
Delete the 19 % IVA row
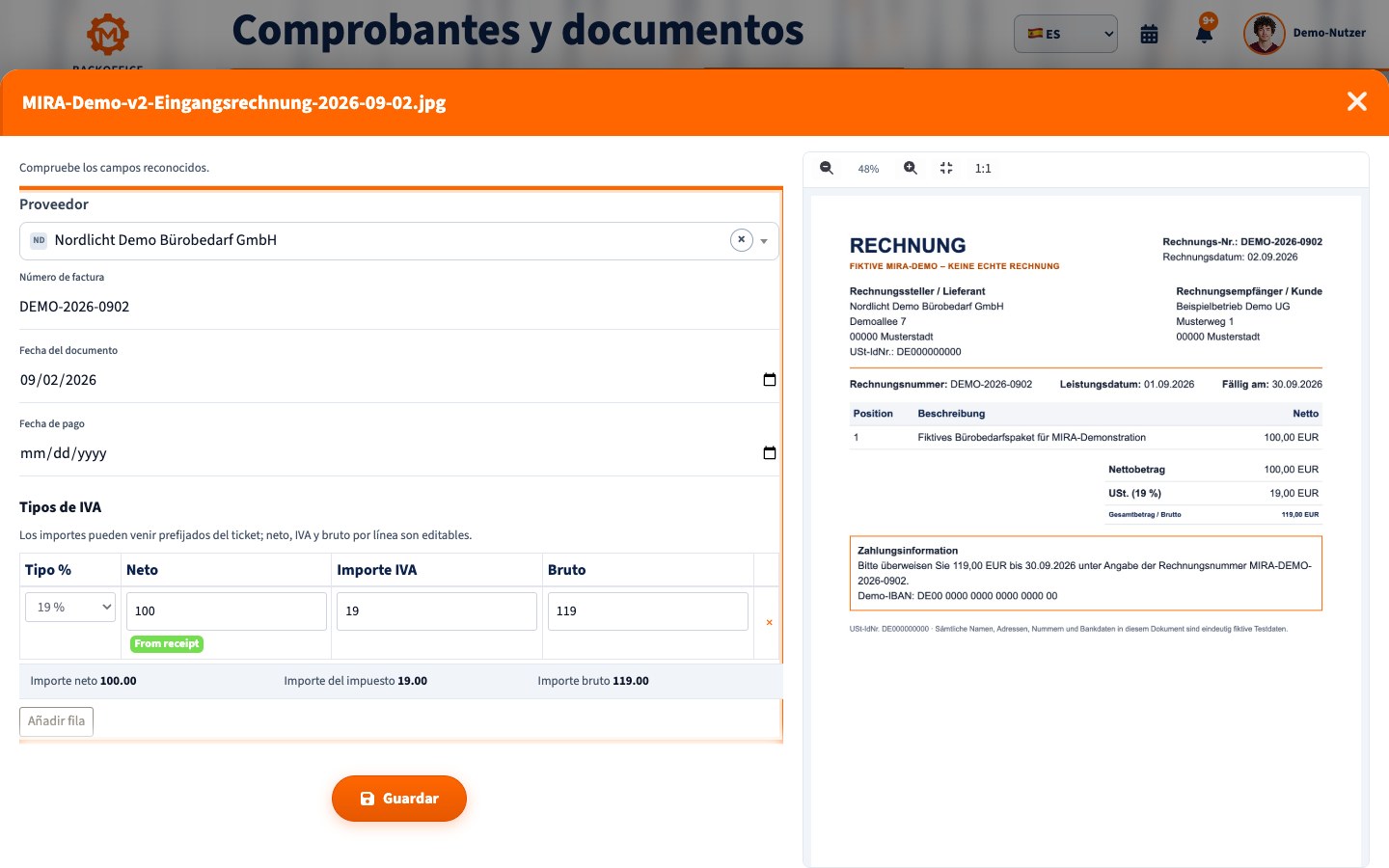click(x=769, y=622)
